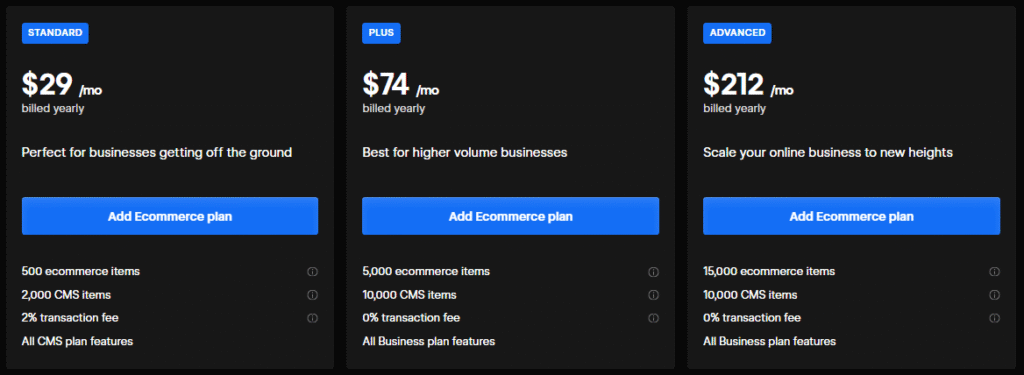
Task: Open info icon for 5,000 ecommerce items
Action: pos(653,272)
